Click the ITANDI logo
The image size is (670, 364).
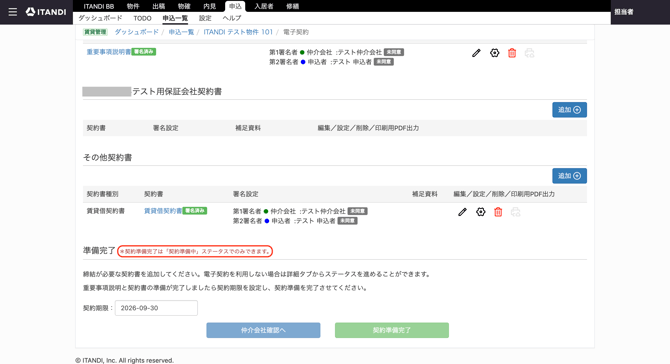(x=46, y=12)
